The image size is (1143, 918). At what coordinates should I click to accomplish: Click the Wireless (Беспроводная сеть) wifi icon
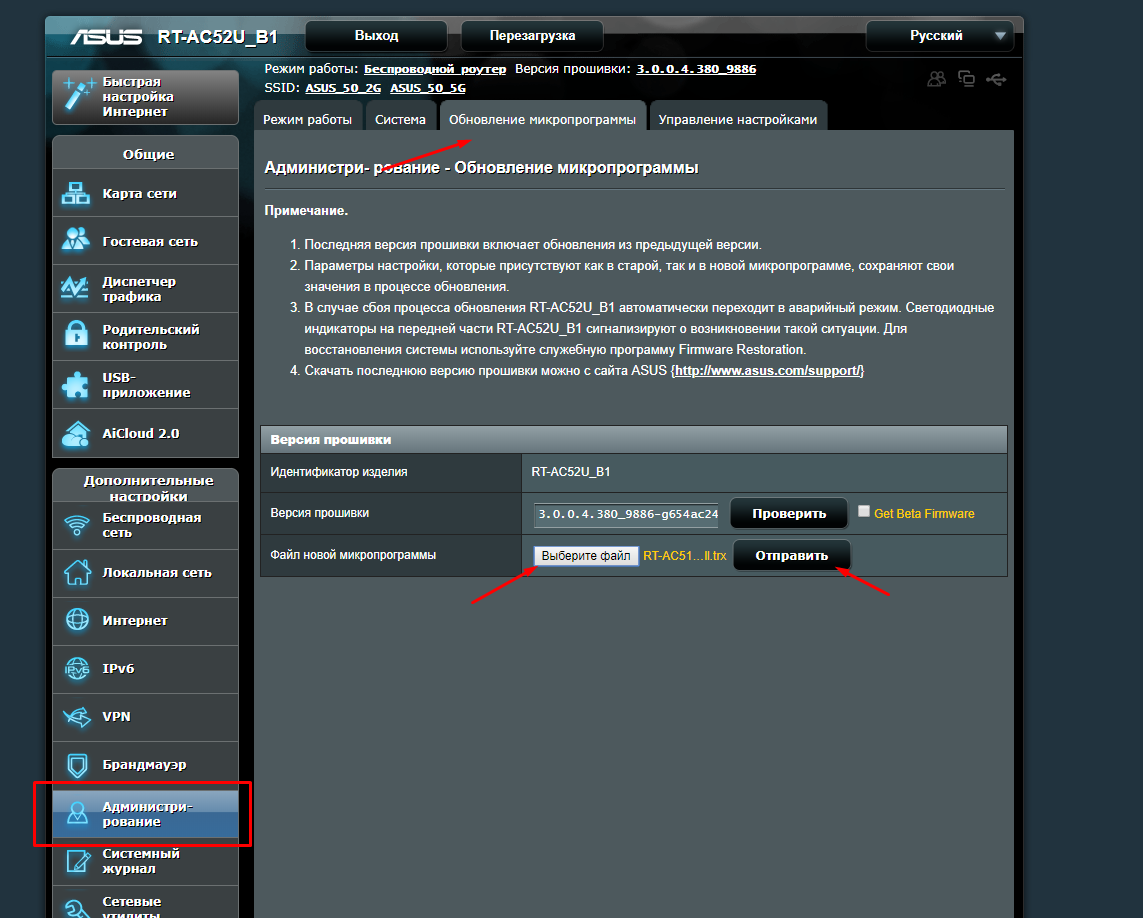(x=76, y=525)
